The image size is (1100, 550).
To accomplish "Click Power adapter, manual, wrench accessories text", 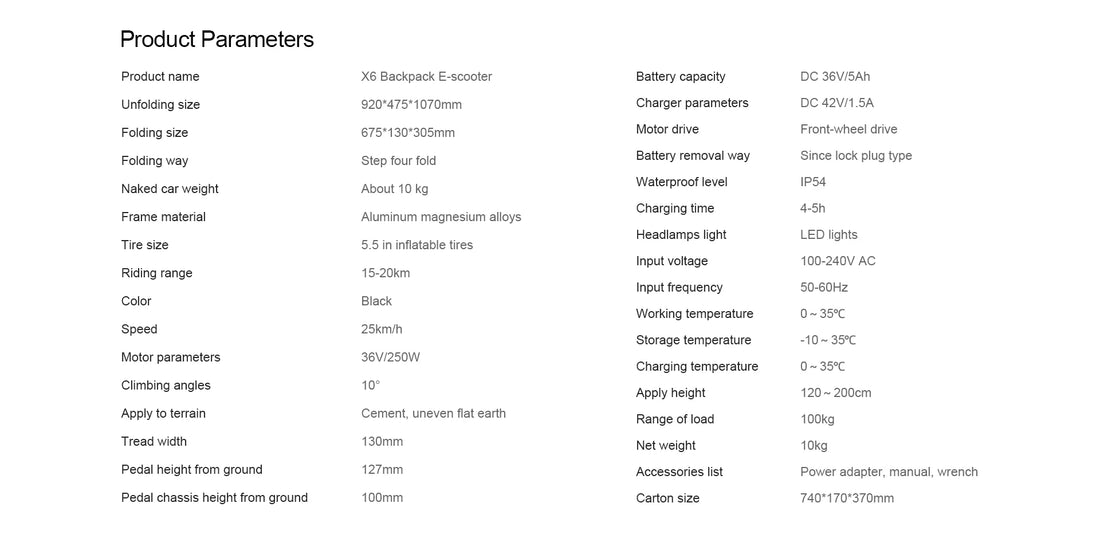I will (889, 472).
